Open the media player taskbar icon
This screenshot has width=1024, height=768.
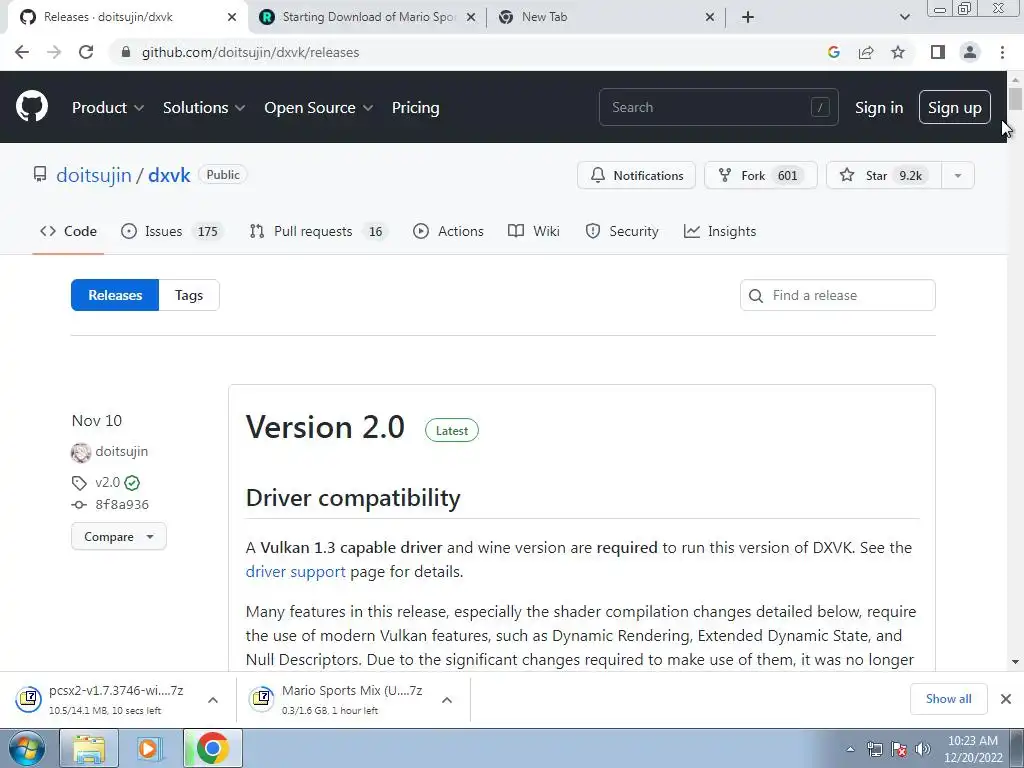click(x=149, y=748)
